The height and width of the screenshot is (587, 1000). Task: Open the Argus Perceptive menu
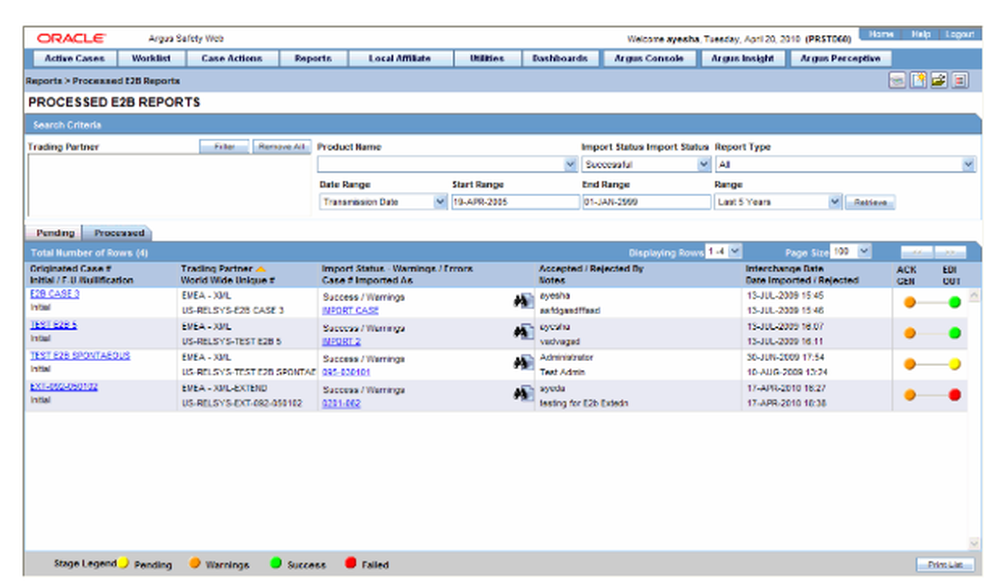[x=840, y=58]
